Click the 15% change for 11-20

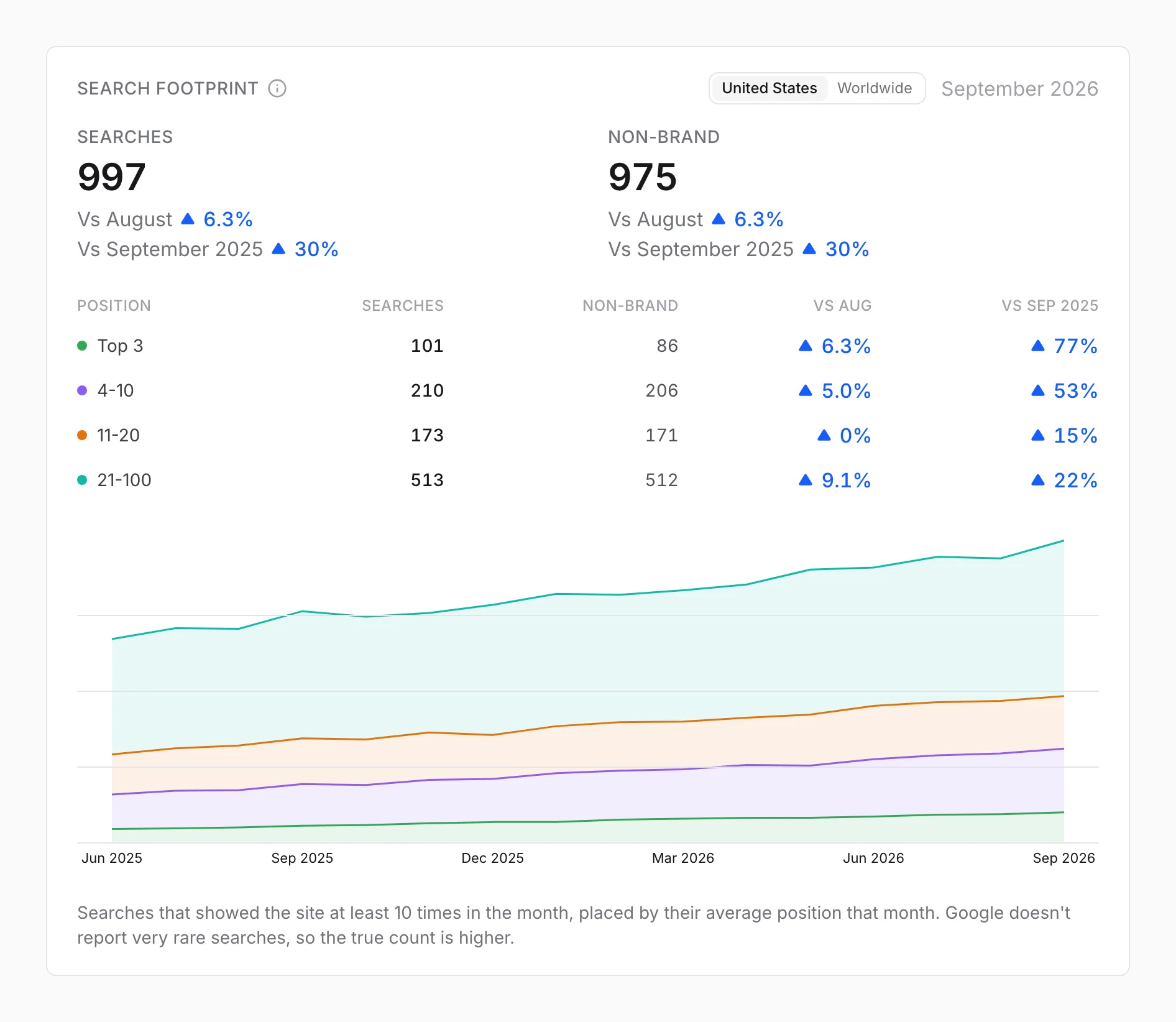[1064, 435]
